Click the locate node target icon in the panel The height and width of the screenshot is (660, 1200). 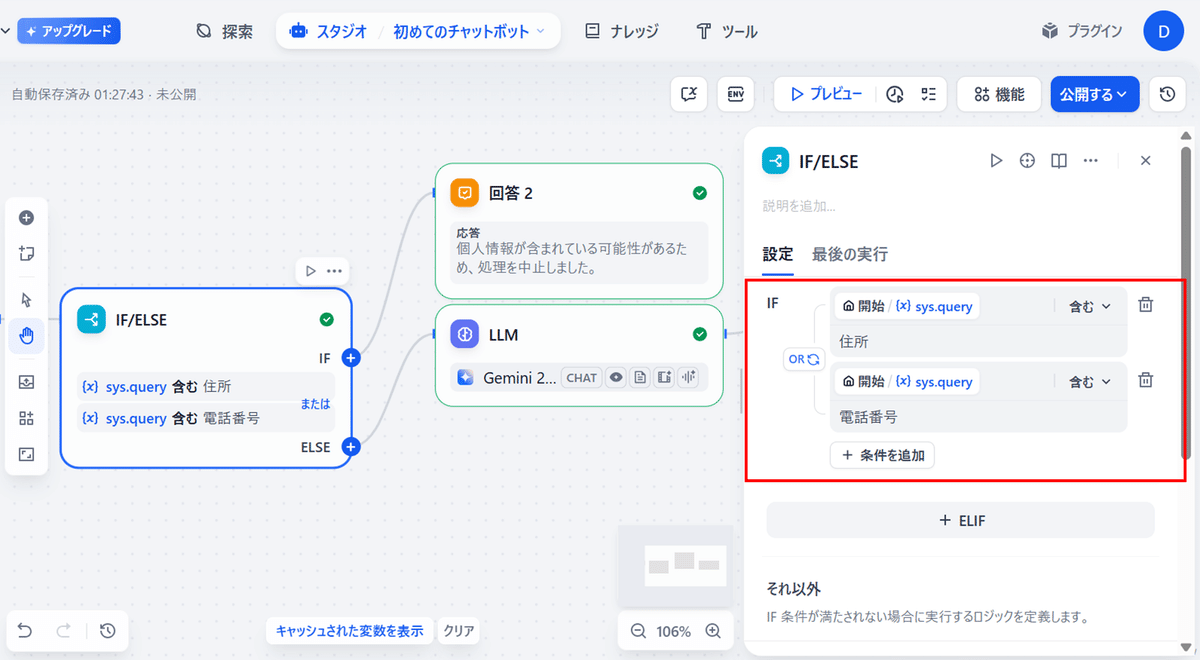[1027, 160]
